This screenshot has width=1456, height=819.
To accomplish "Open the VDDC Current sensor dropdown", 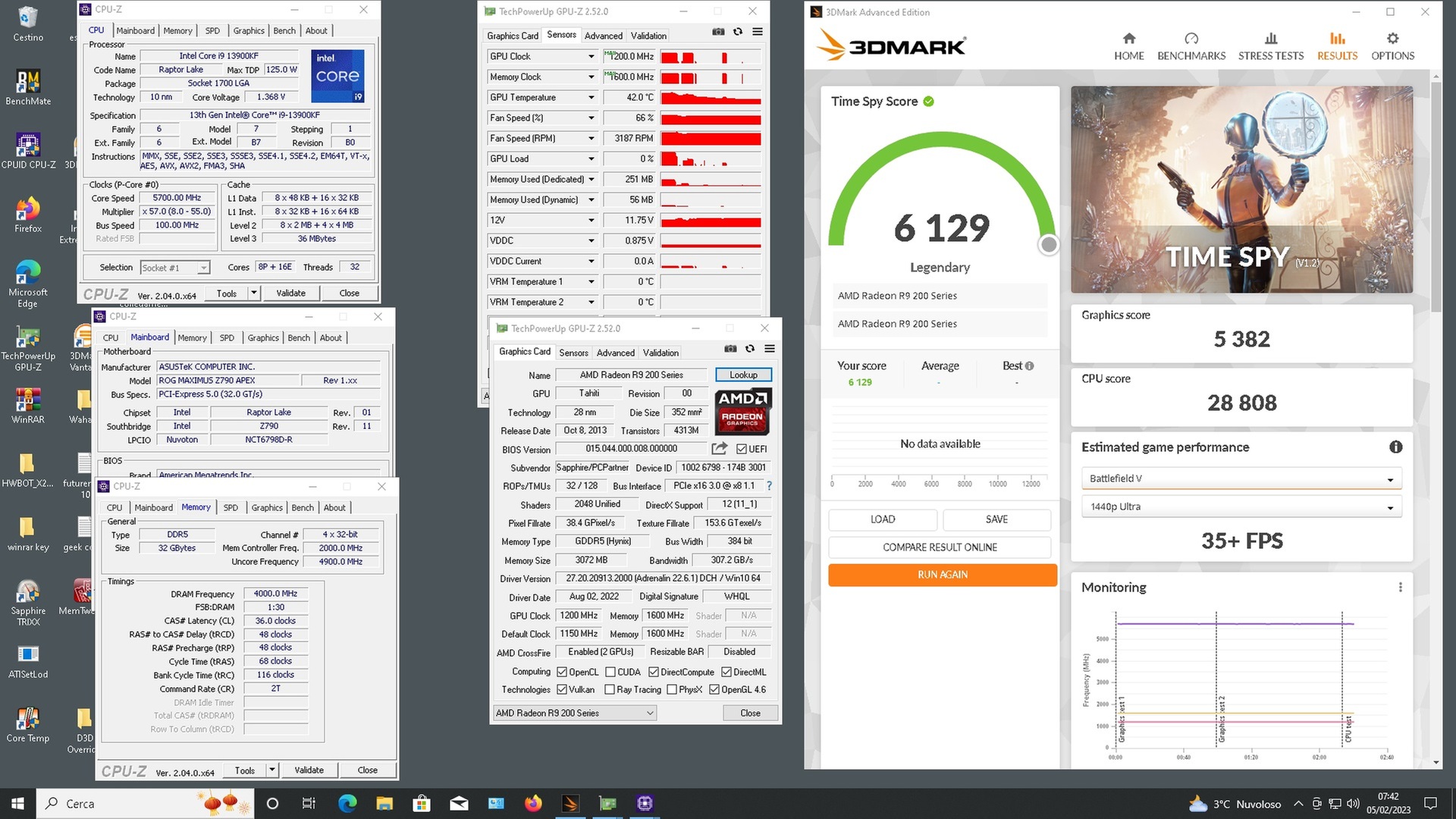I will coord(591,261).
